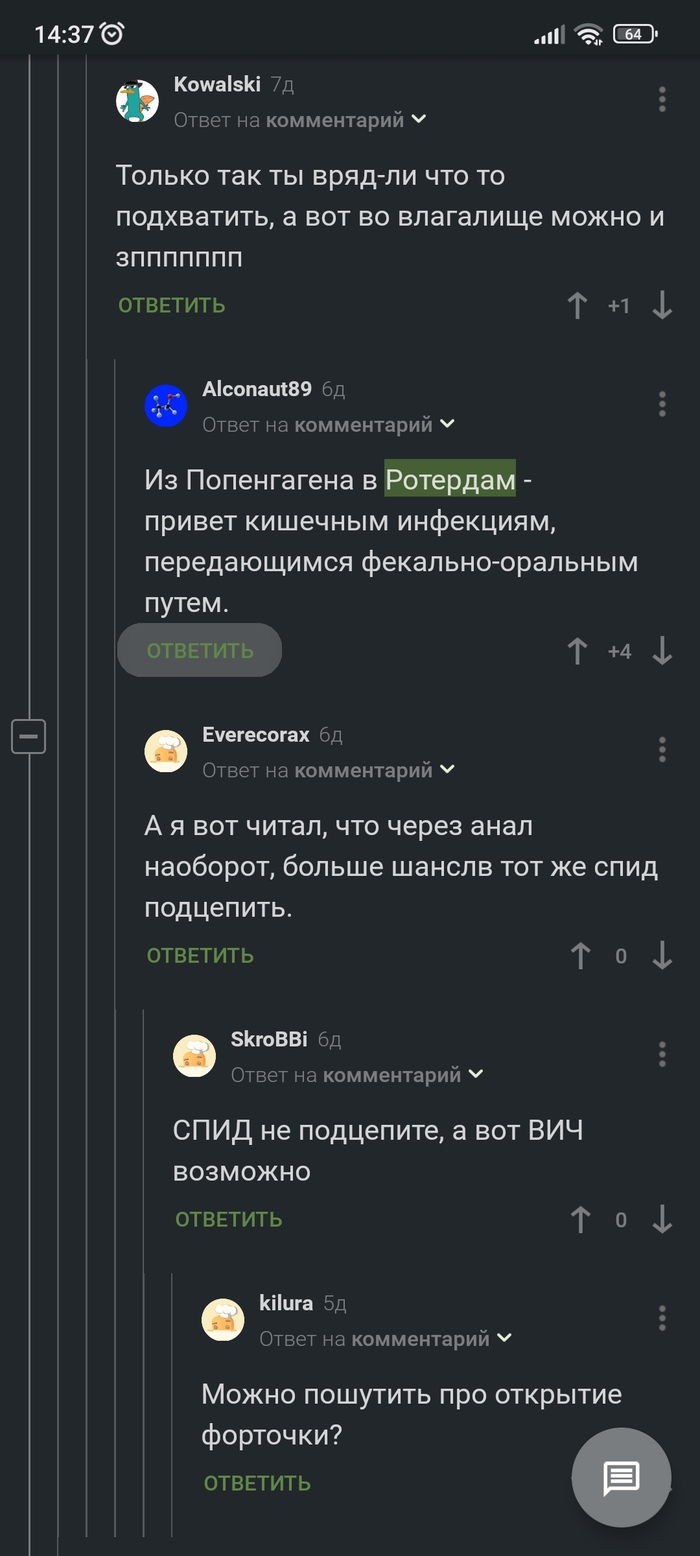
Task: Upvote SkroBBi's comment
Action: (x=580, y=1219)
